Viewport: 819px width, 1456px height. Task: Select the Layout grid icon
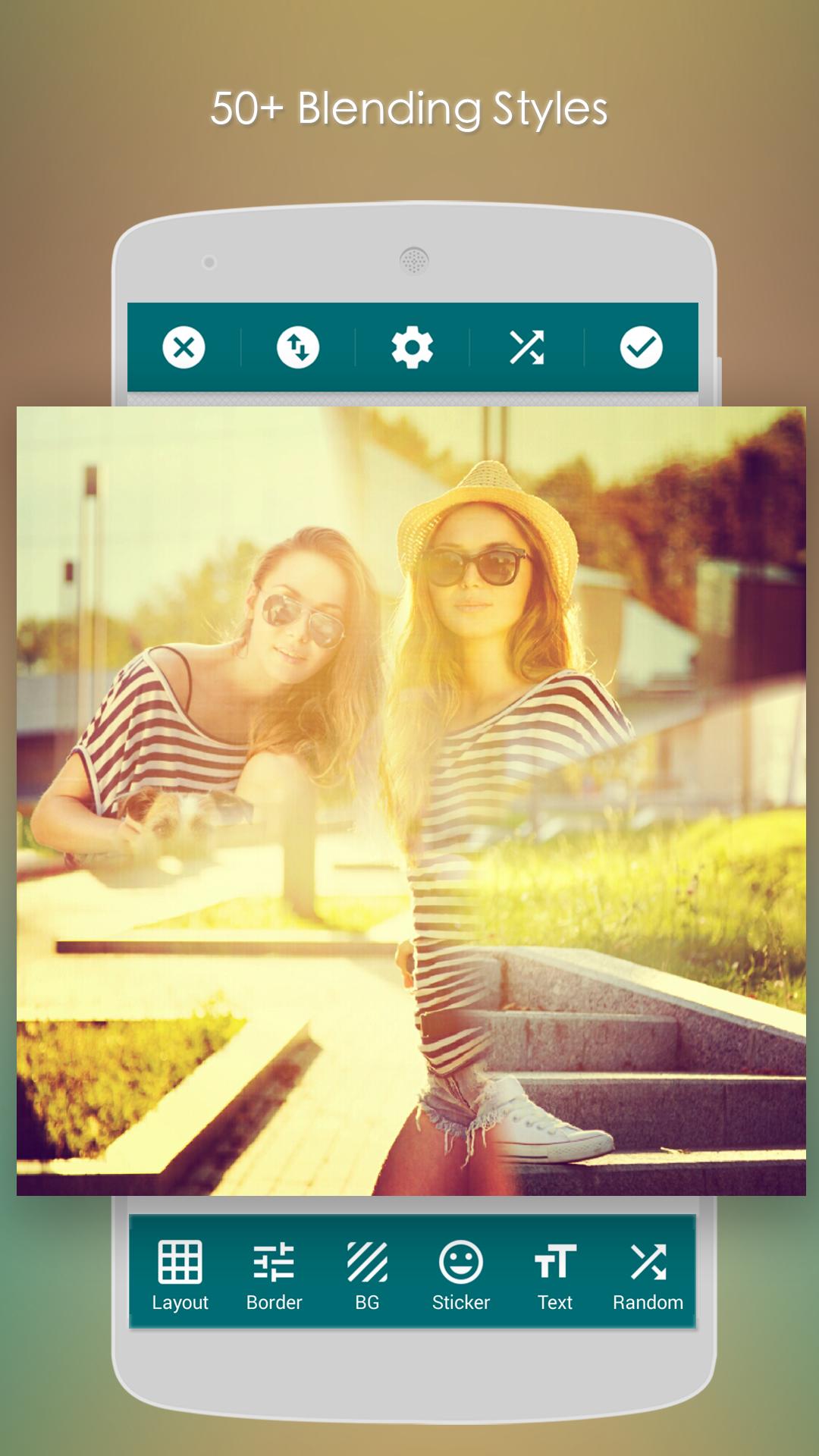(180, 1262)
